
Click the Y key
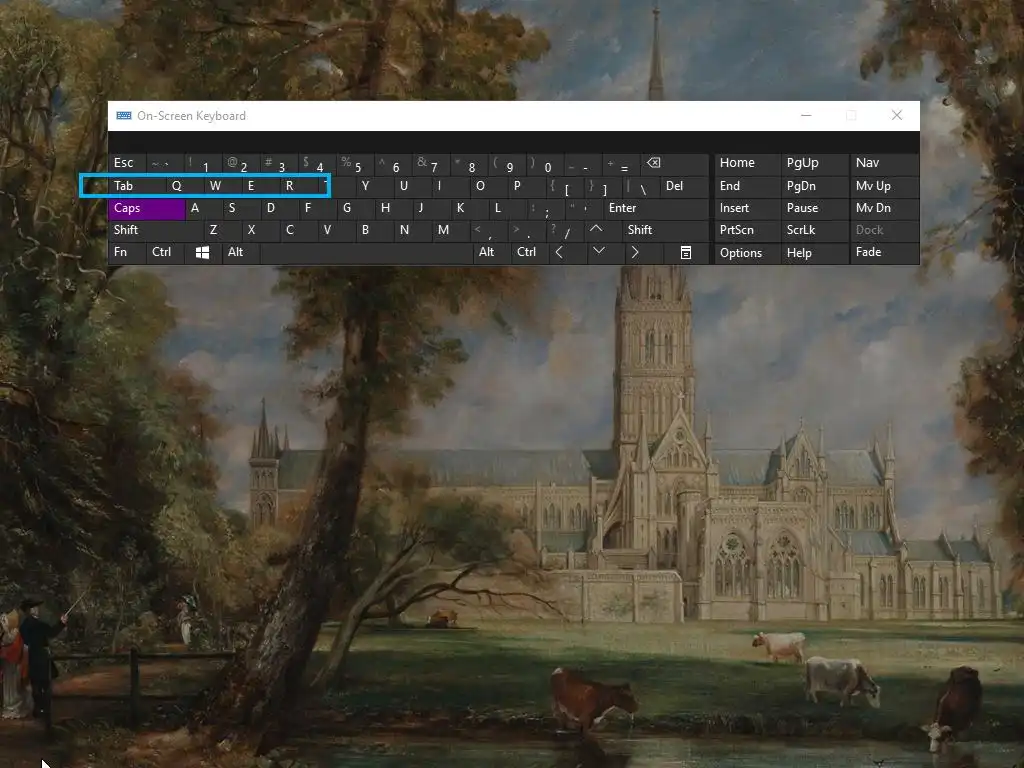[x=374, y=186]
